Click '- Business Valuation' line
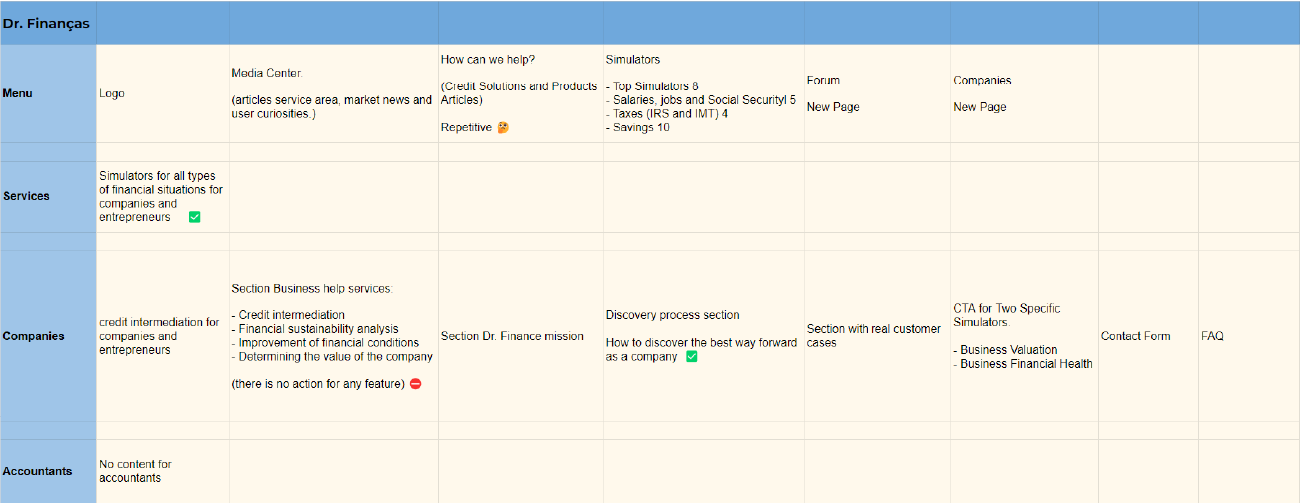Viewport: 1300px width, 504px height. (1005, 350)
